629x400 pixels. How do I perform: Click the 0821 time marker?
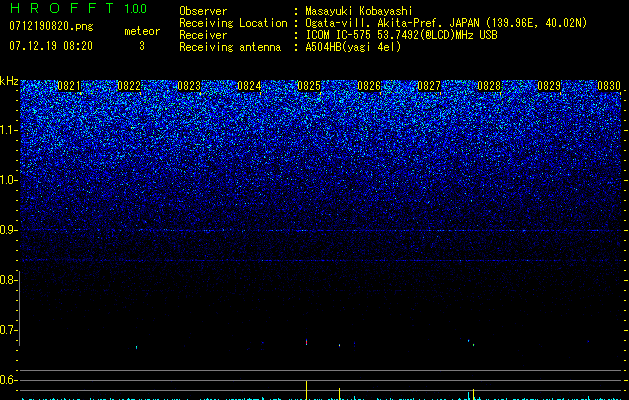(x=69, y=86)
